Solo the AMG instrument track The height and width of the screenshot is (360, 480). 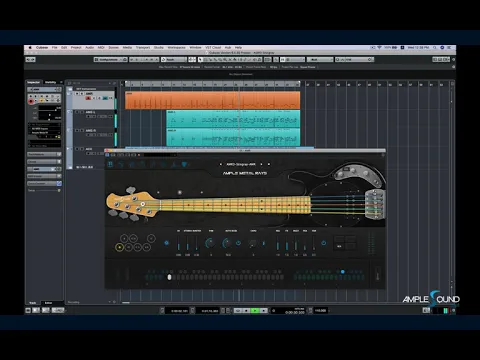pyautogui.click(x=82, y=94)
